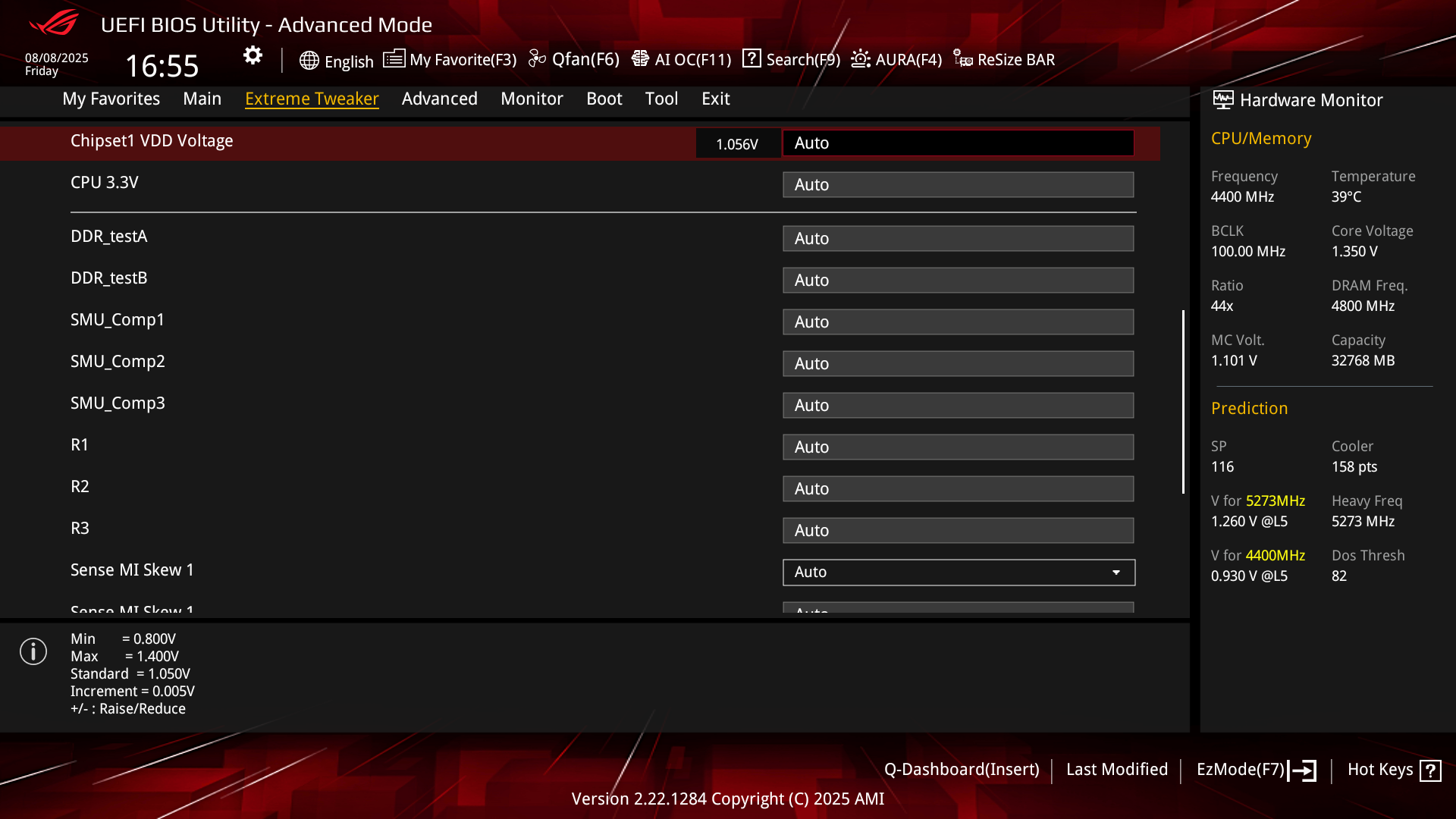This screenshot has height=819, width=1456.
Task: Open My Favorite(F3) shortcut
Action: coord(463,59)
